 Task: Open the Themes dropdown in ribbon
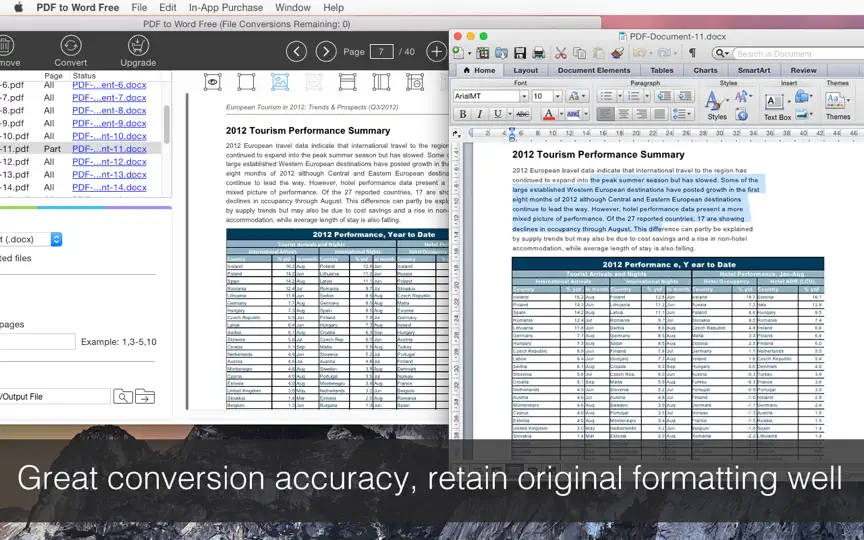(x=838, y=101)
